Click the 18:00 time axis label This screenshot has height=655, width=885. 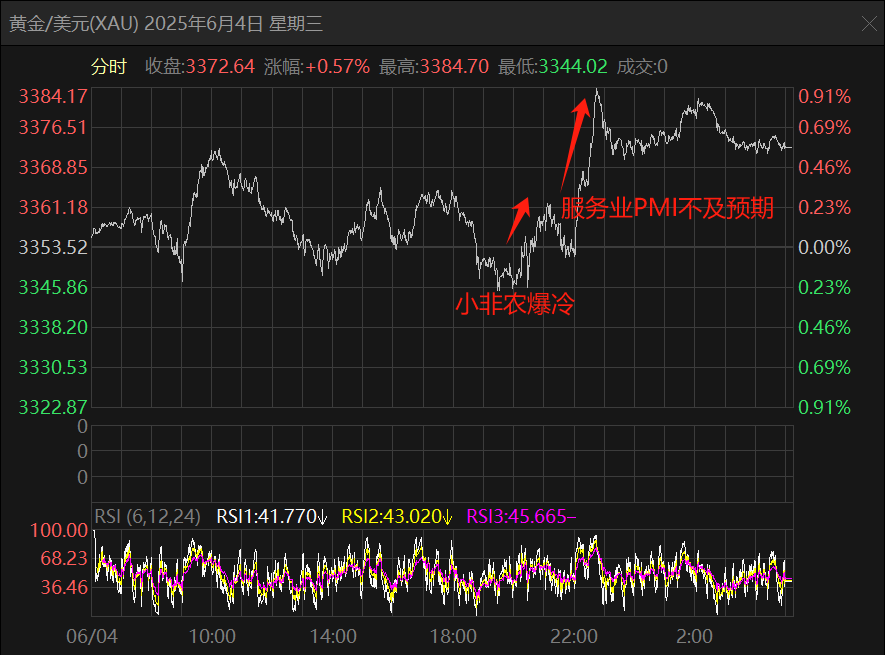pos(453,636)
